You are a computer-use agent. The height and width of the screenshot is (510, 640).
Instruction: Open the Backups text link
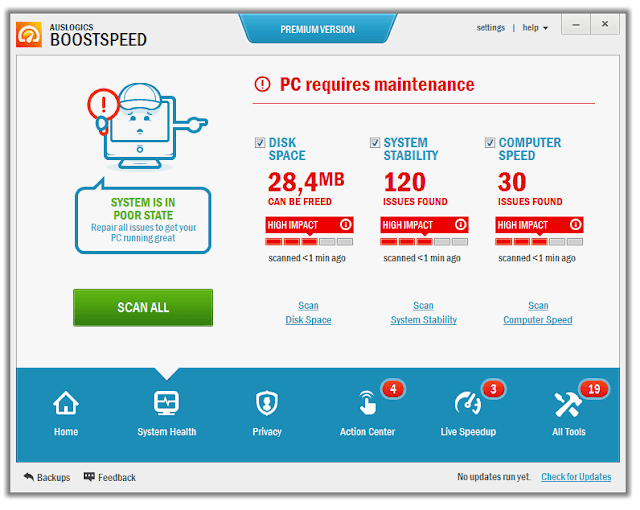pyautogui.click(x=53, y=477)
